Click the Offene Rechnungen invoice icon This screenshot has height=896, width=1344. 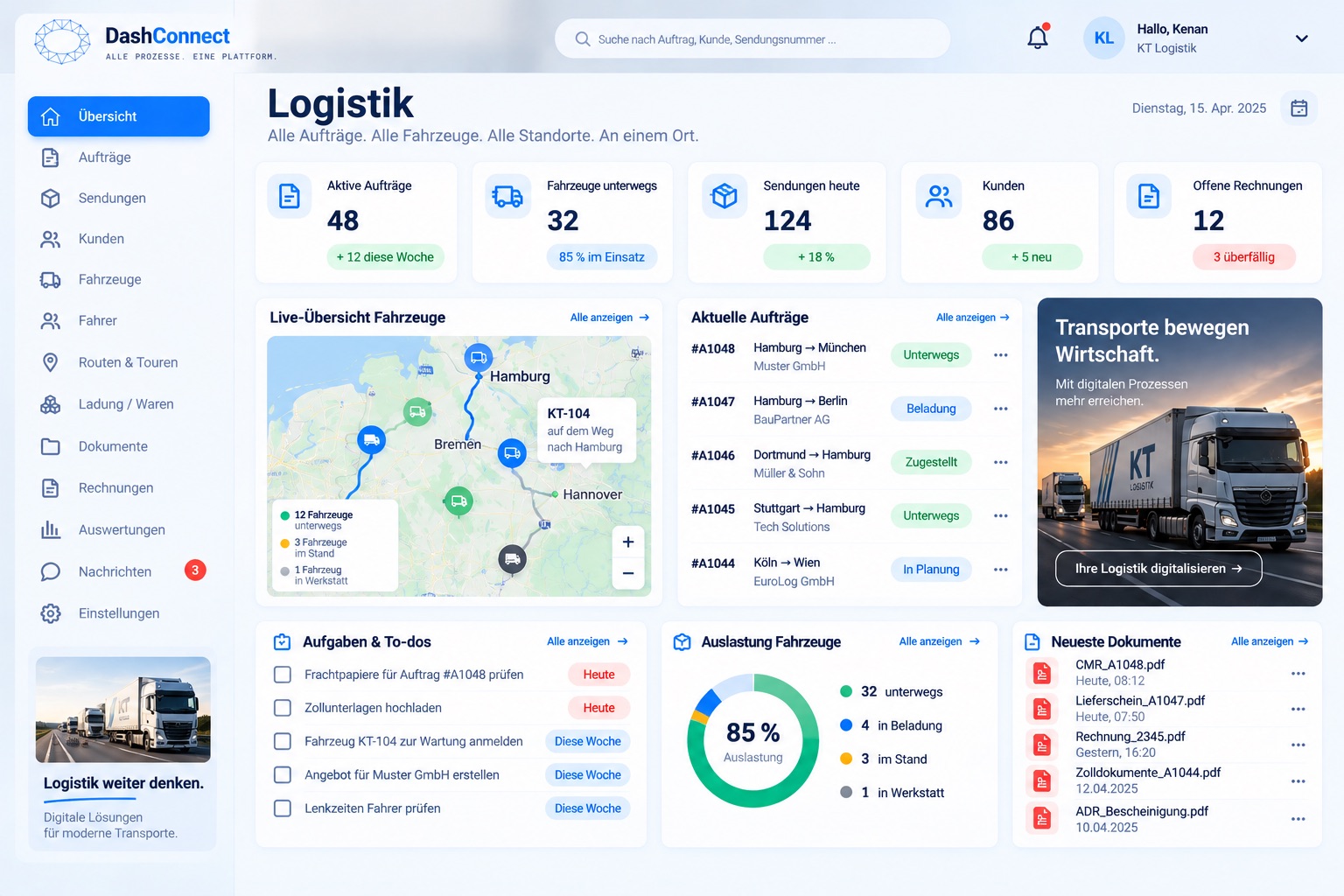click(1149, 196)
